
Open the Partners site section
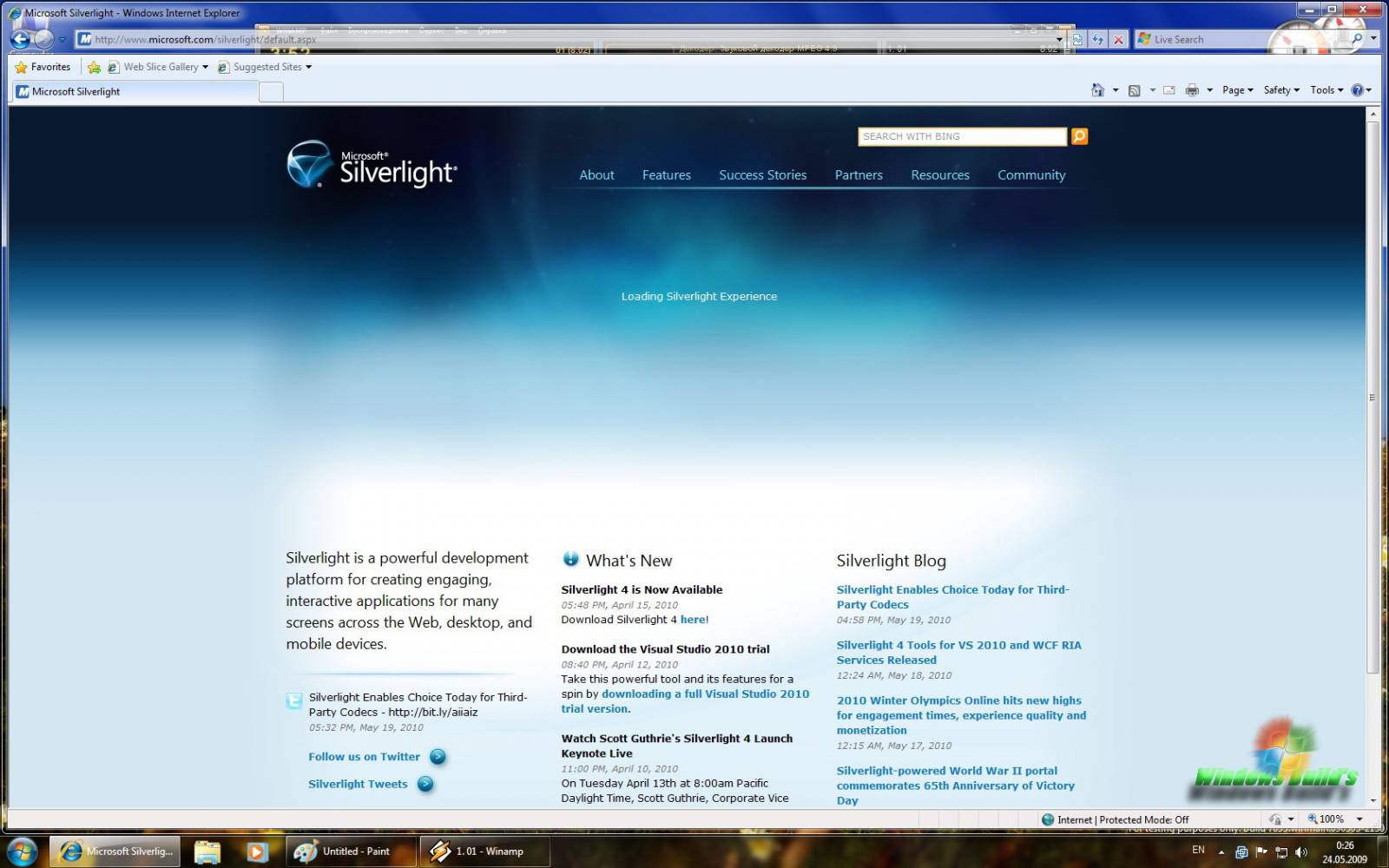[859, 175]
